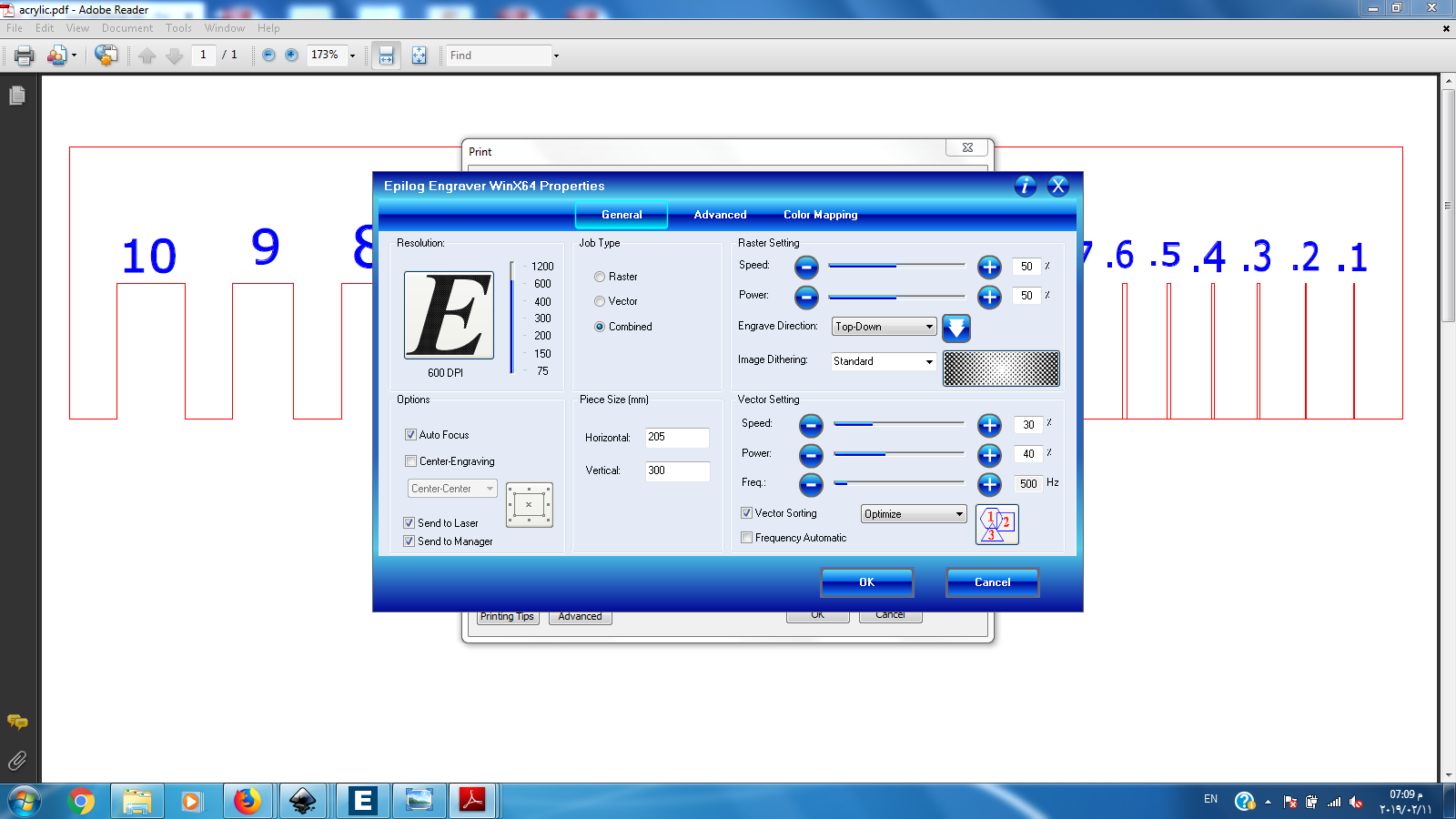Open the Attachments paperclip panel
The height and width of the screenshot is (819, 1456).
click(x=17, y=761)
